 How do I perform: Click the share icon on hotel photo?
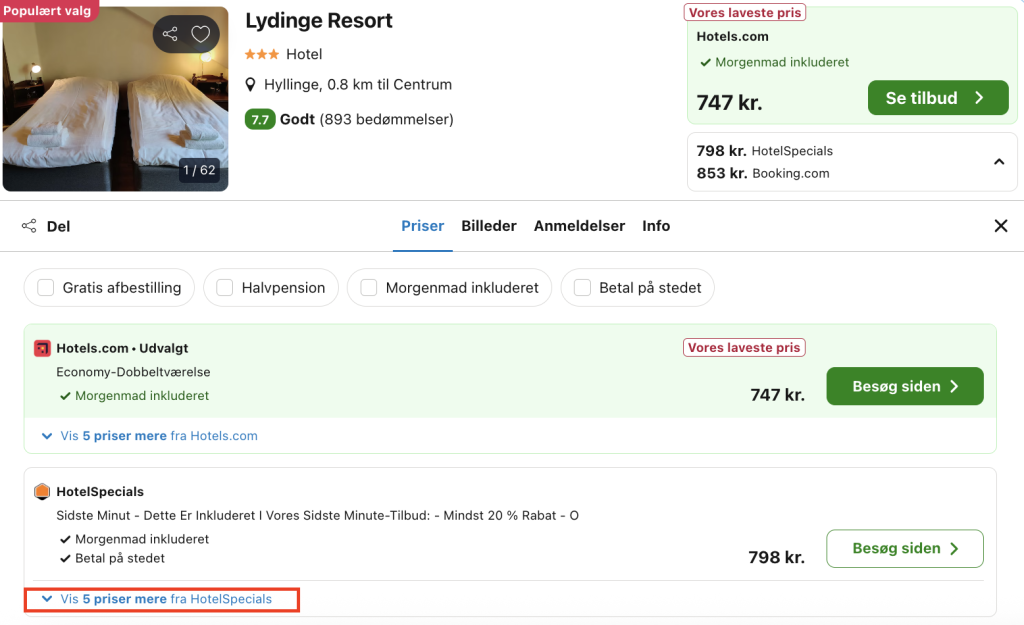coord(170,34)
